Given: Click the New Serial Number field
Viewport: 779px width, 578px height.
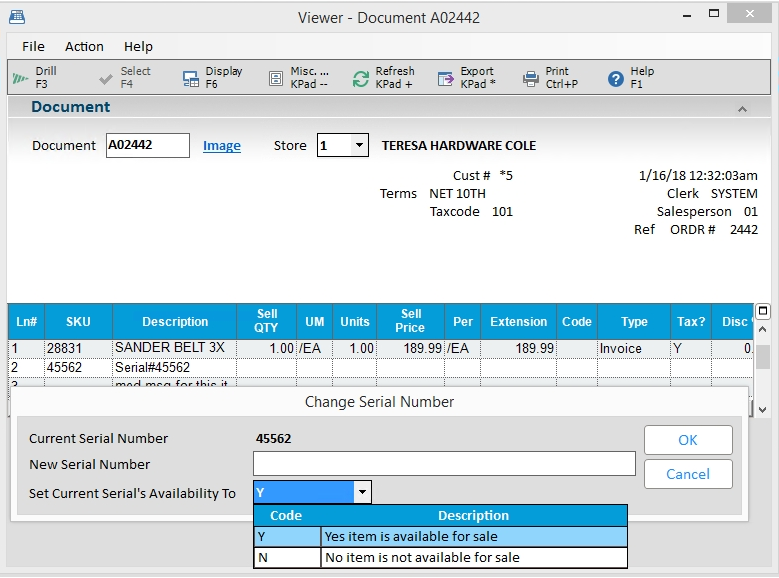Looking at the screenshot, I should click(x=444, y=464).
